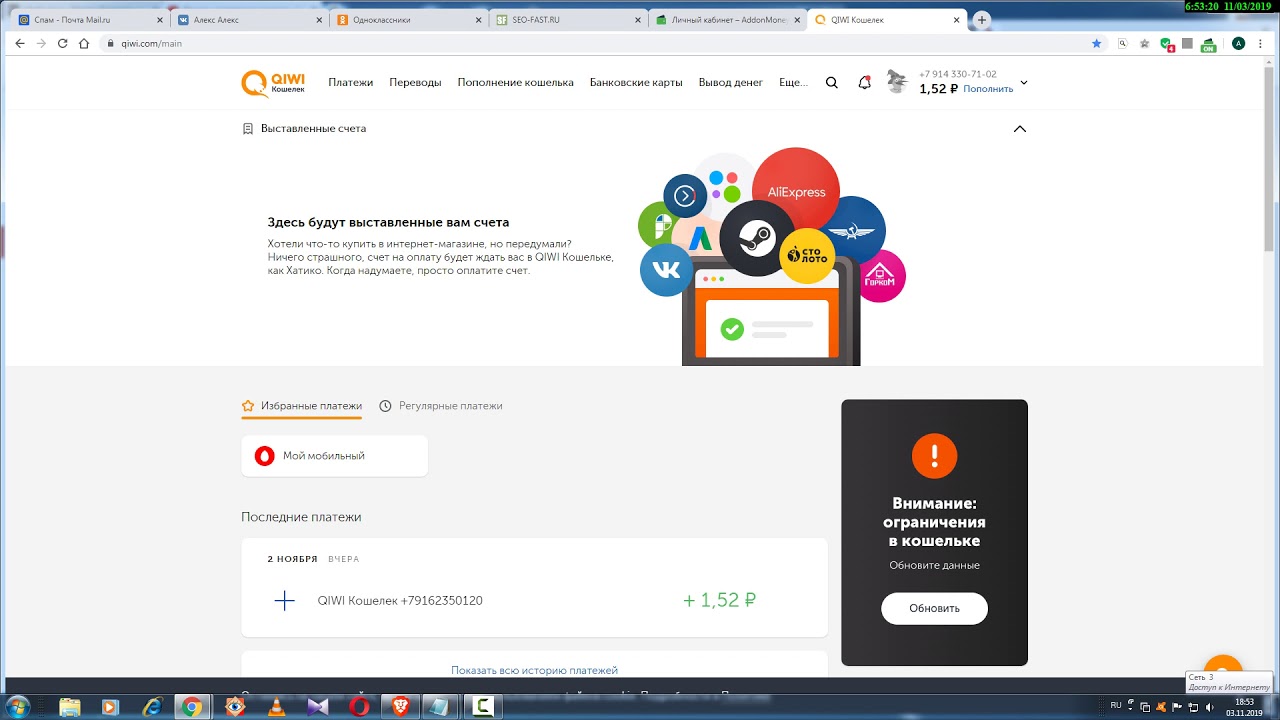1280x720 pixels.
Task: Switch to the Одноклассники browser tab
Action: (408, 19)
